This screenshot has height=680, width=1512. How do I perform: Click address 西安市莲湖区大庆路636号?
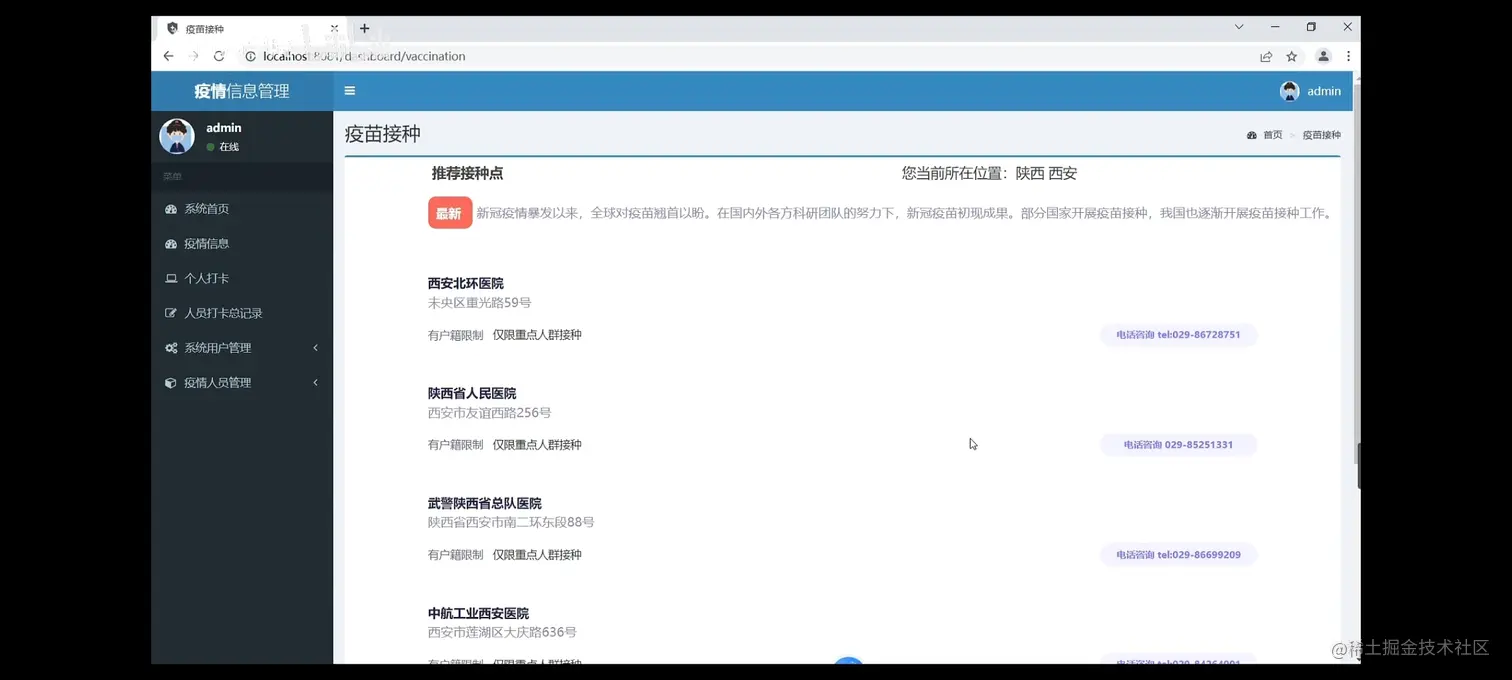tap(502, 633)
